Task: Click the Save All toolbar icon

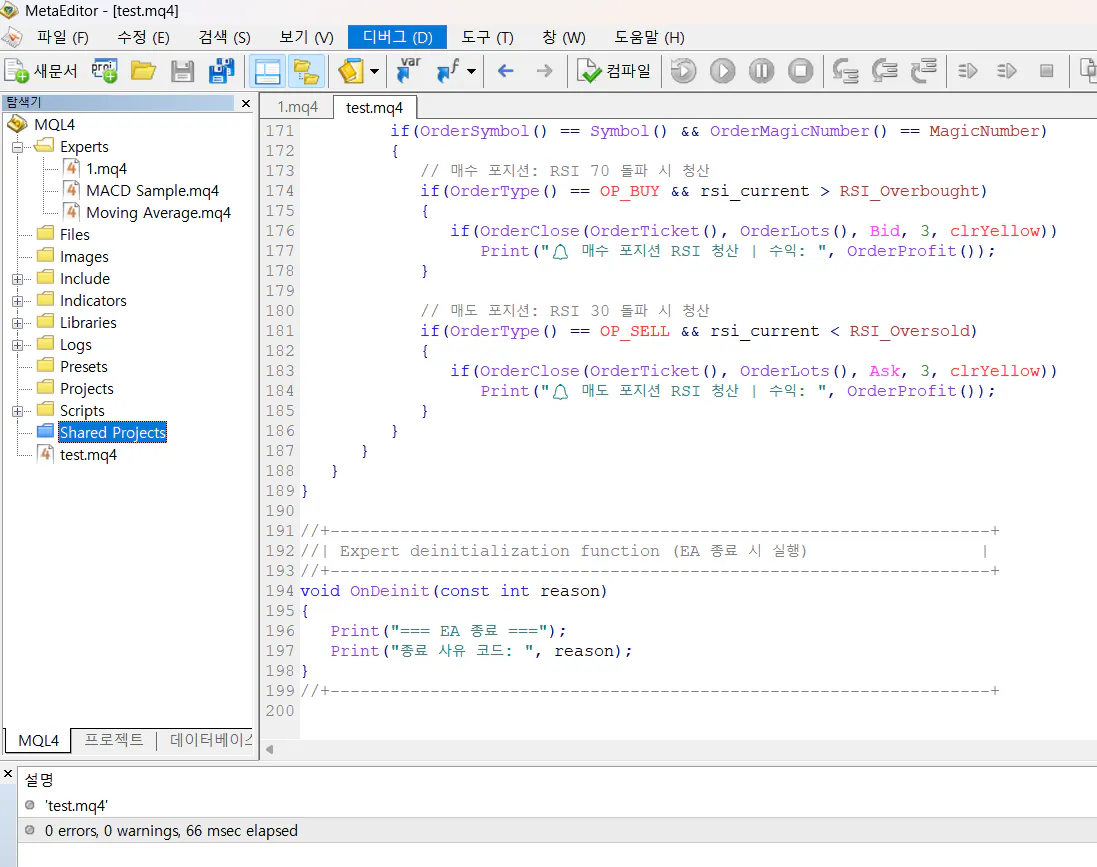Action: pos(221,71)
